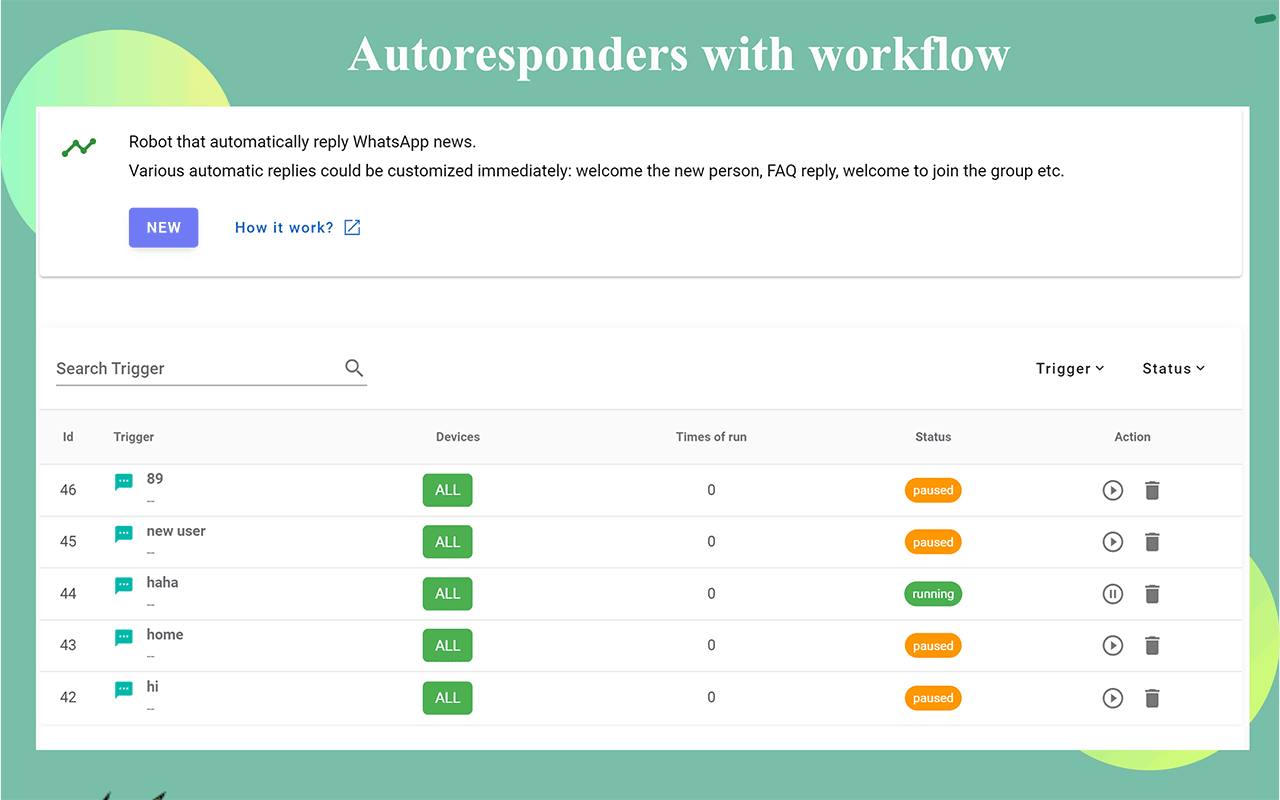Click the ALL devices badge in row 46

point(448,490)
